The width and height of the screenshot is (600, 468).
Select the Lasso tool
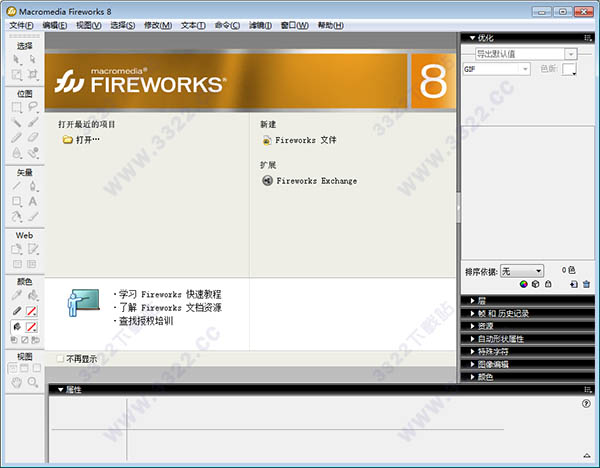[33, 107]
